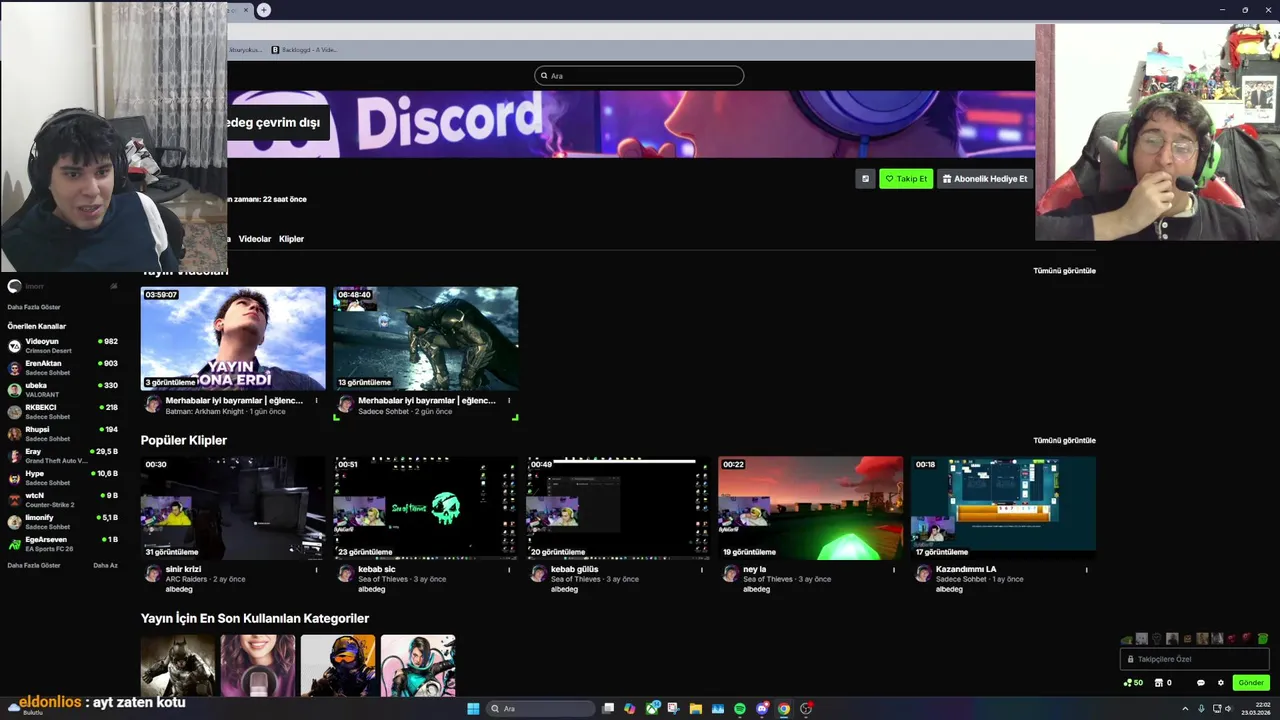
Task: Expand 'Daha Fazla Göster' above Önerilen Kanallar
Action: (34, 307)
